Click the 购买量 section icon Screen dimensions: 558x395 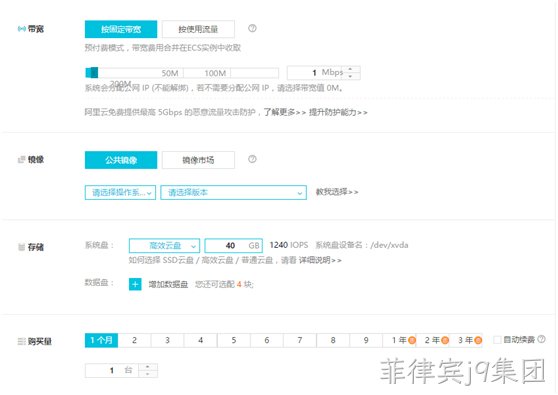point(22,341)
